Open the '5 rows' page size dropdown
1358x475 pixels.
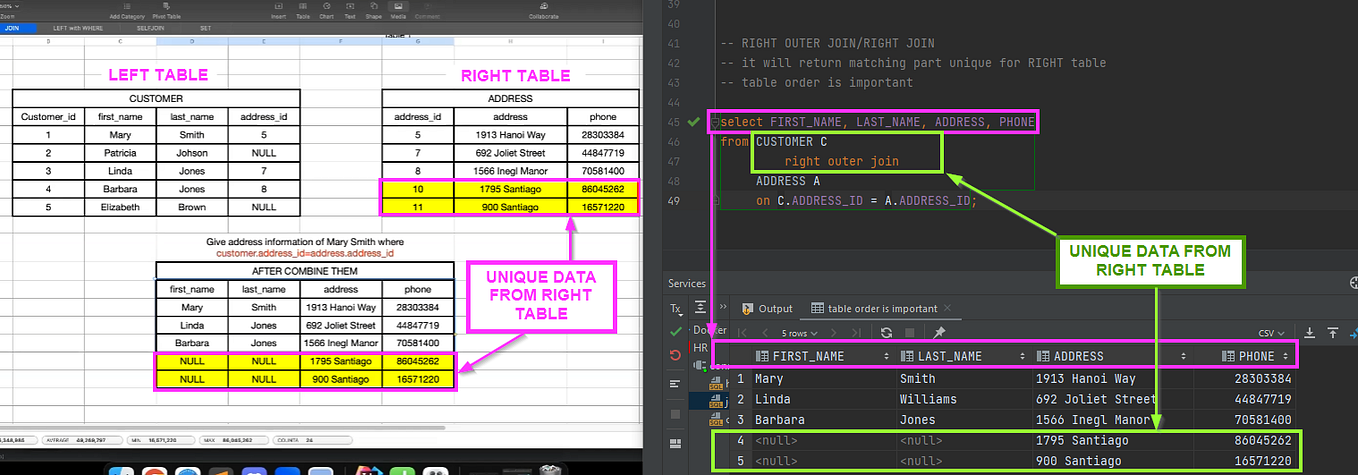click(801, 332)
